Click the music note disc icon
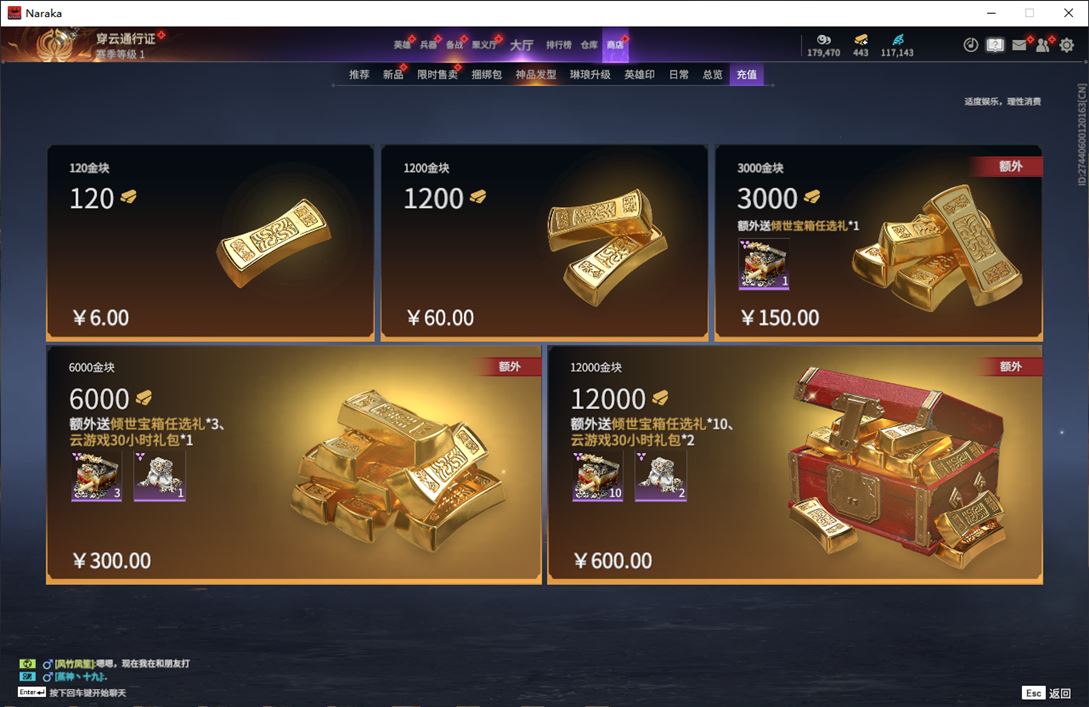Screen dimensions: 1089x707 [x=970, y=45]
